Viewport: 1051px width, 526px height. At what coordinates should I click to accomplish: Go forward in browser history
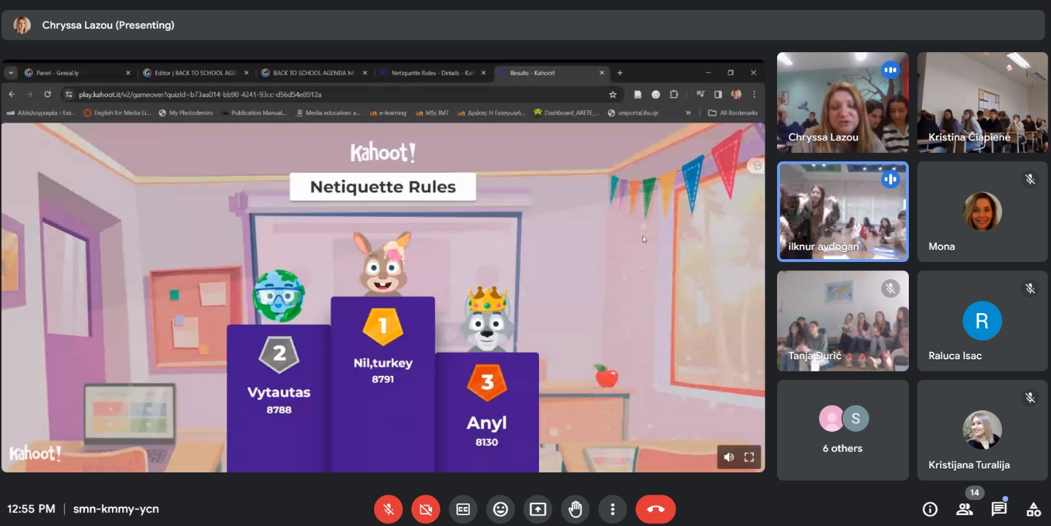click(x=29, y=94)
